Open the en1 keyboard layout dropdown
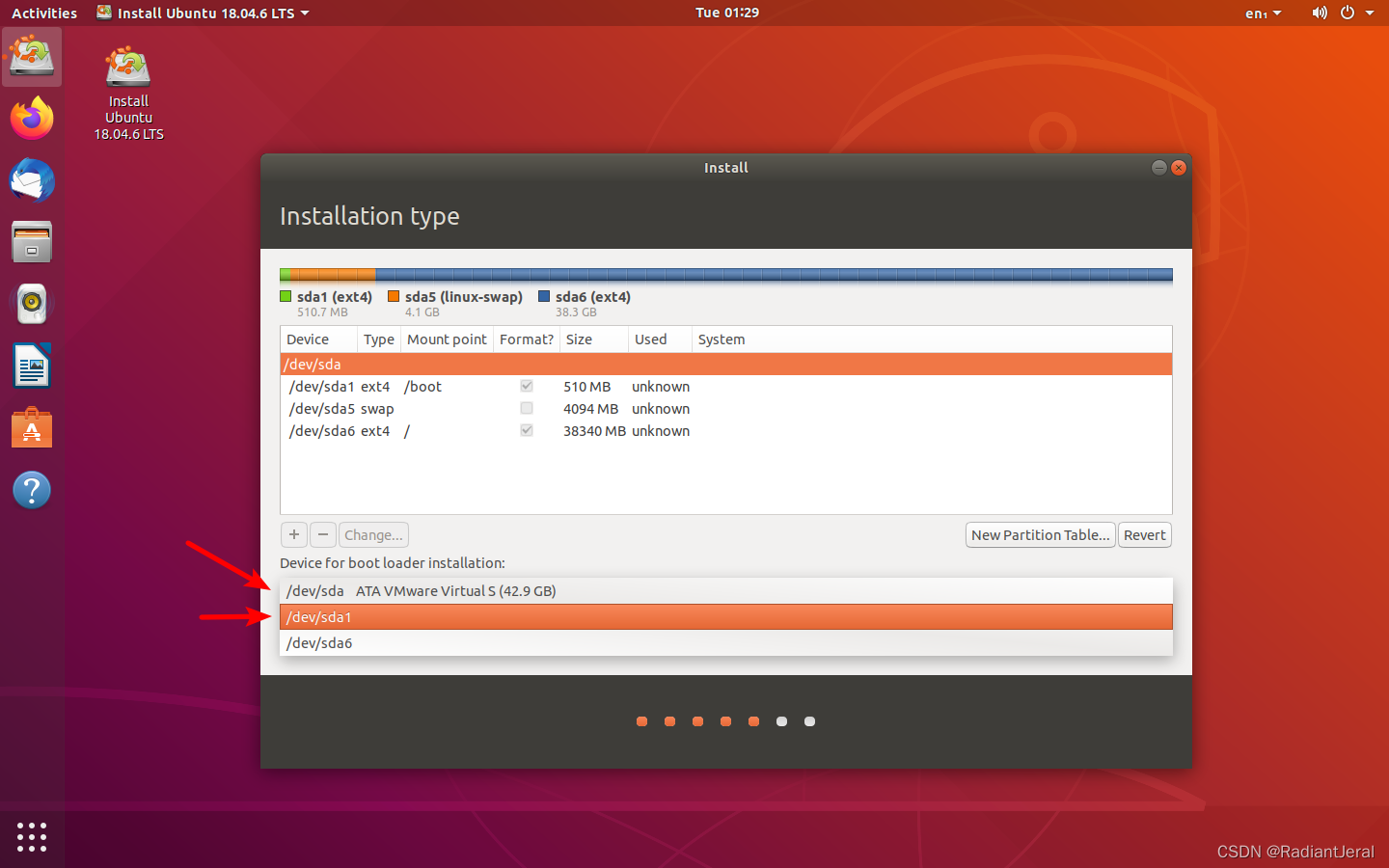Viewport: 1389px width, 868px height. tap(1263, 13)
